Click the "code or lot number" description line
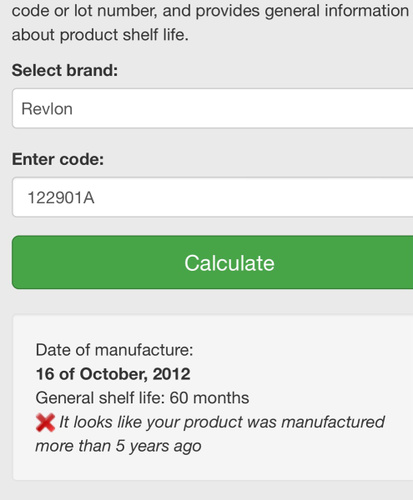Image resolution: width=413 pixels, height=500 pixels. pos(210,11)
